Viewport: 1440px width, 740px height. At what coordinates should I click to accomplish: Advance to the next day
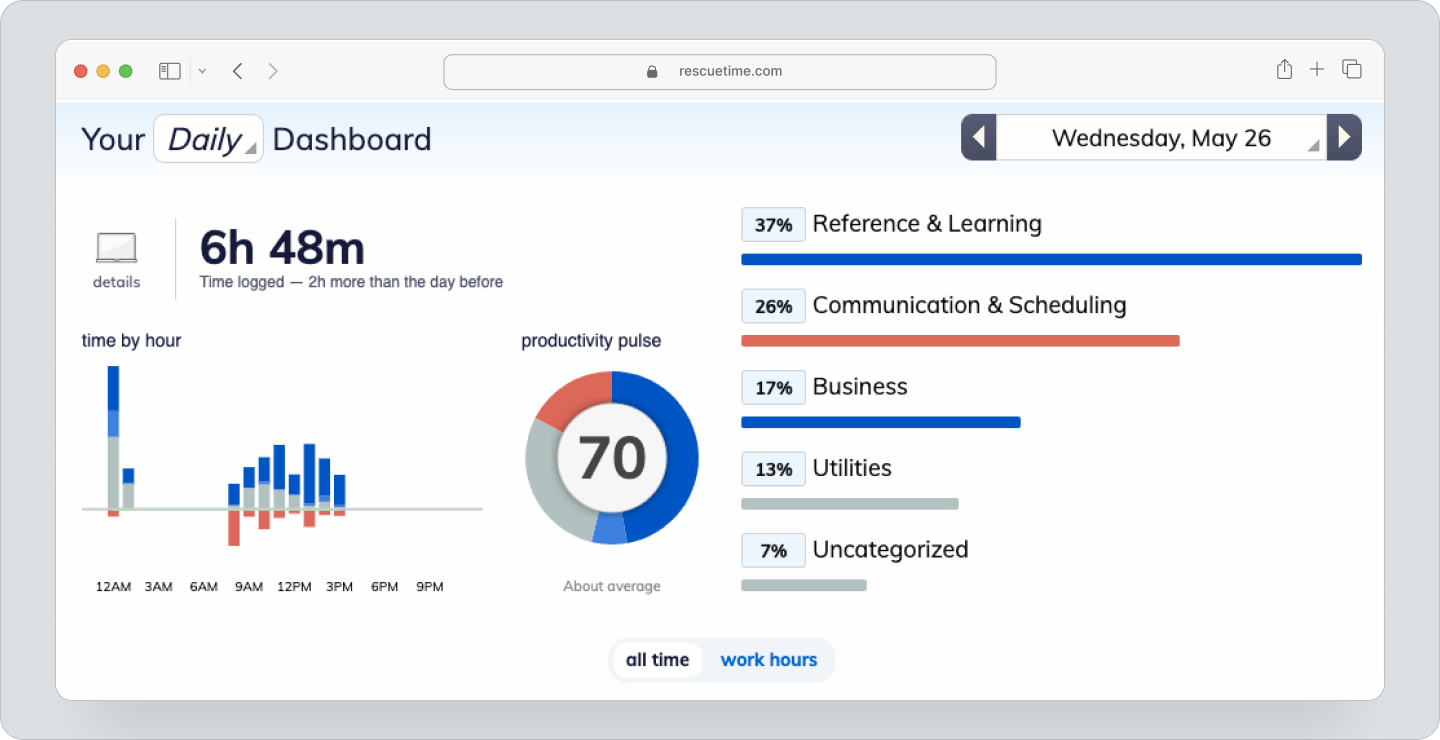click(1344, 137)
